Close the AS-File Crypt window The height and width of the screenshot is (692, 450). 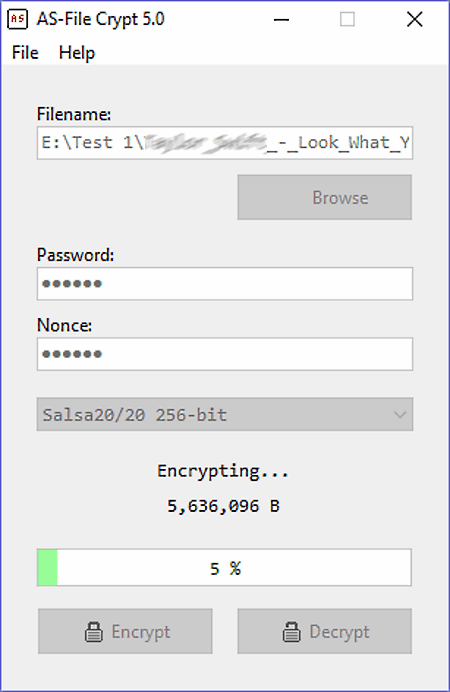pyautogui.click(x=415, y=19)
